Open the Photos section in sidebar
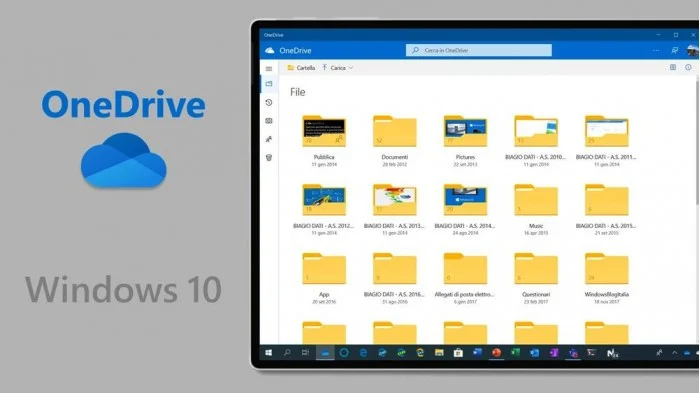 coord(269,121)
